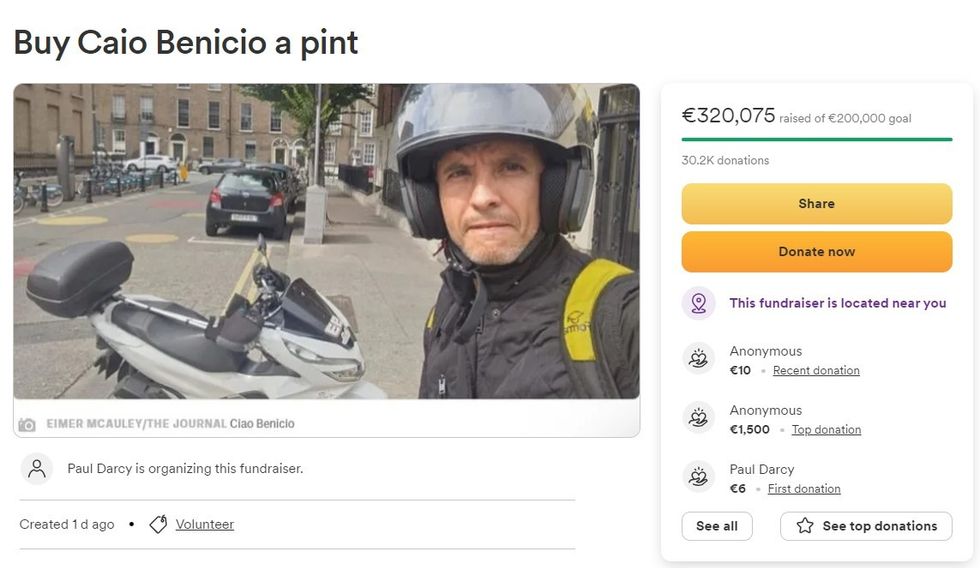Screen dimensions: 980x568
Task: Open the See all donations list
Action: 716,526
